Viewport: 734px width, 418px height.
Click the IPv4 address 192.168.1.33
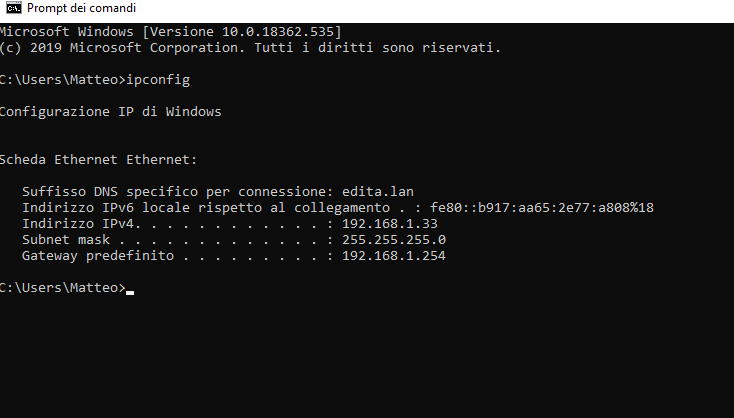pos(389,223)
